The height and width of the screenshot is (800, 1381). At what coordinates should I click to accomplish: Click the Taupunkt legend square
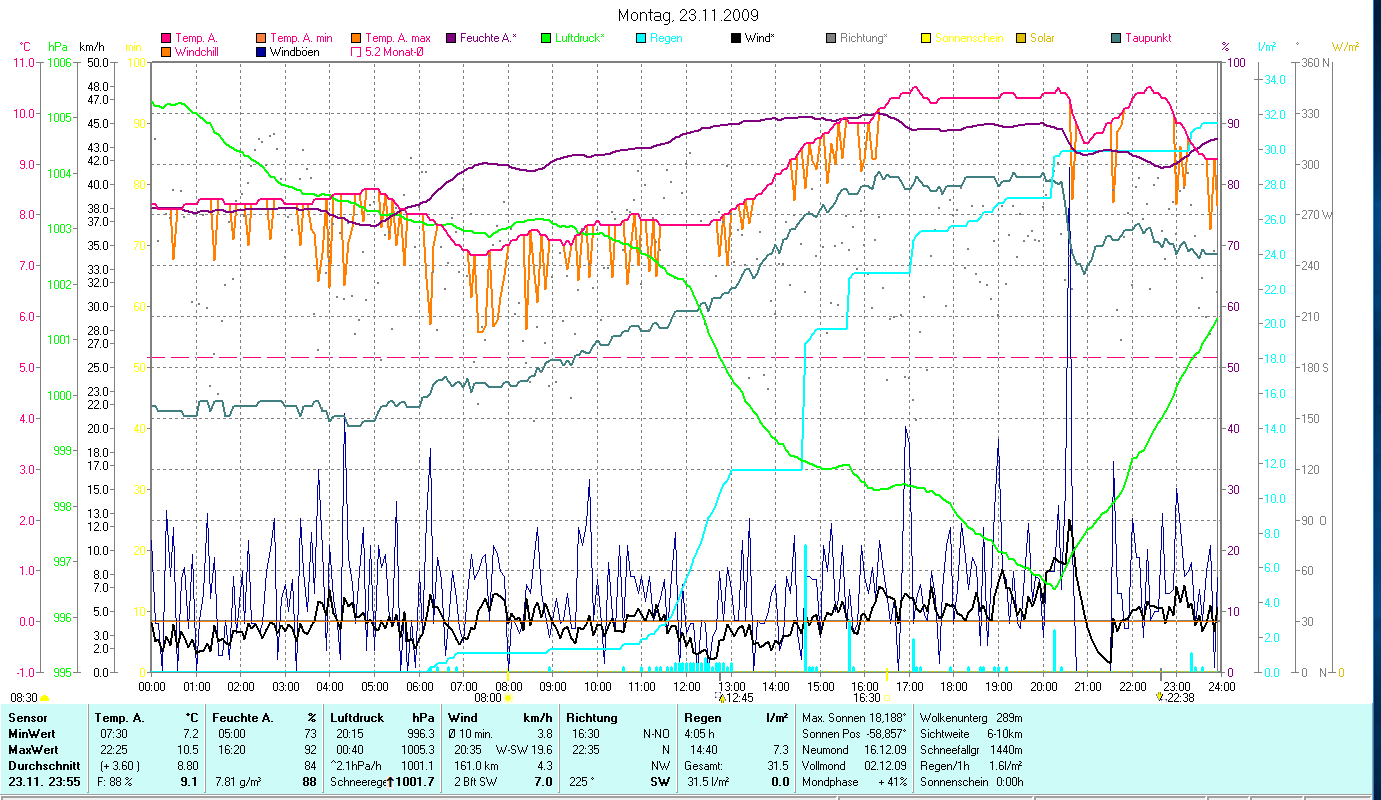click(x=1116, y=38)
